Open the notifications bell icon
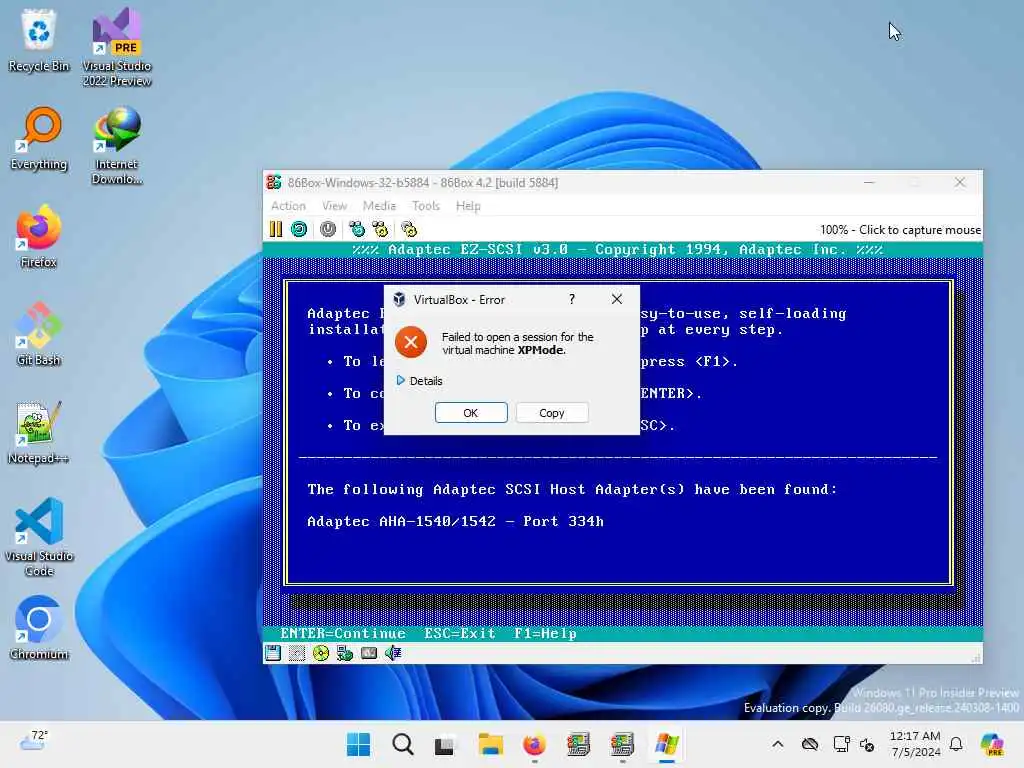Screen dimensions: 1024x768 pyautogui.click(x=956, y=744)
